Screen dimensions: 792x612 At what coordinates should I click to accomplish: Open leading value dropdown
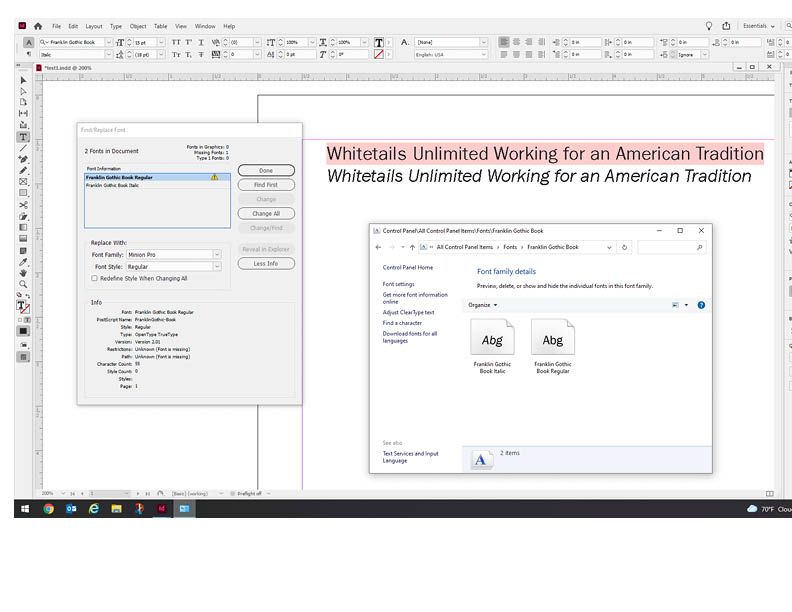click(x=161, y=55)
